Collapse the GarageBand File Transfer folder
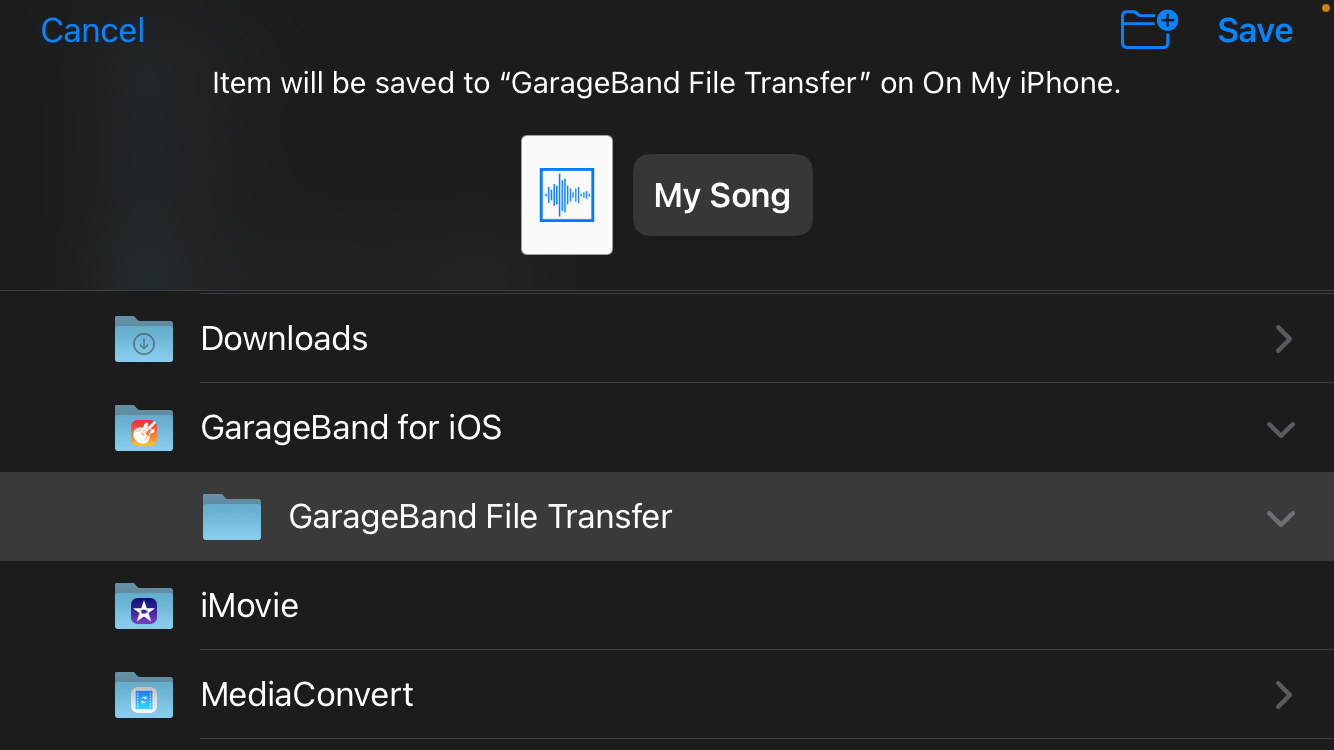1334x750 pixels. [1280, 519]
